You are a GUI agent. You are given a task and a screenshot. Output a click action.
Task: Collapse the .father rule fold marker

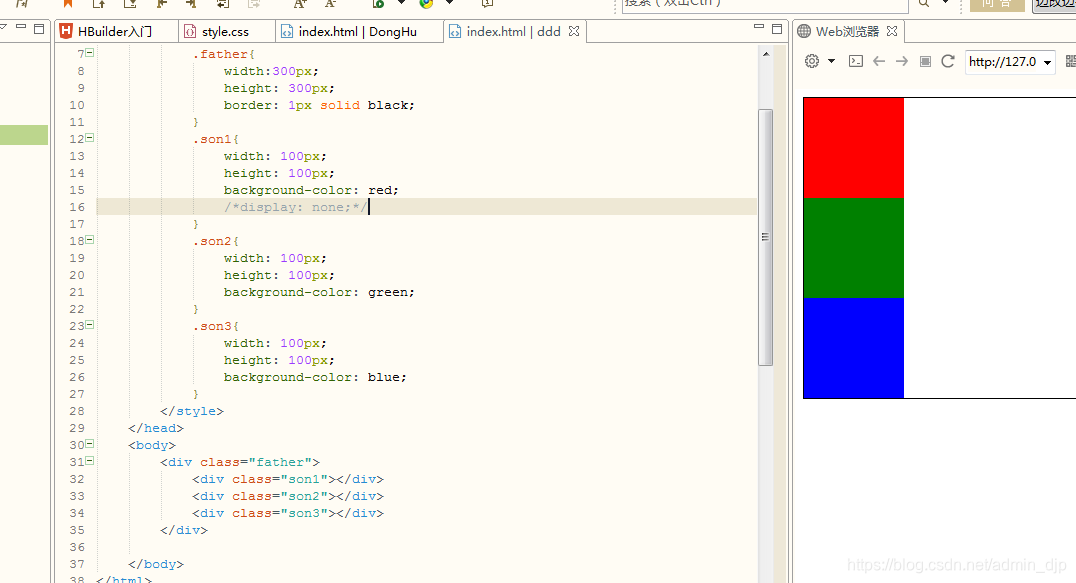90,53
